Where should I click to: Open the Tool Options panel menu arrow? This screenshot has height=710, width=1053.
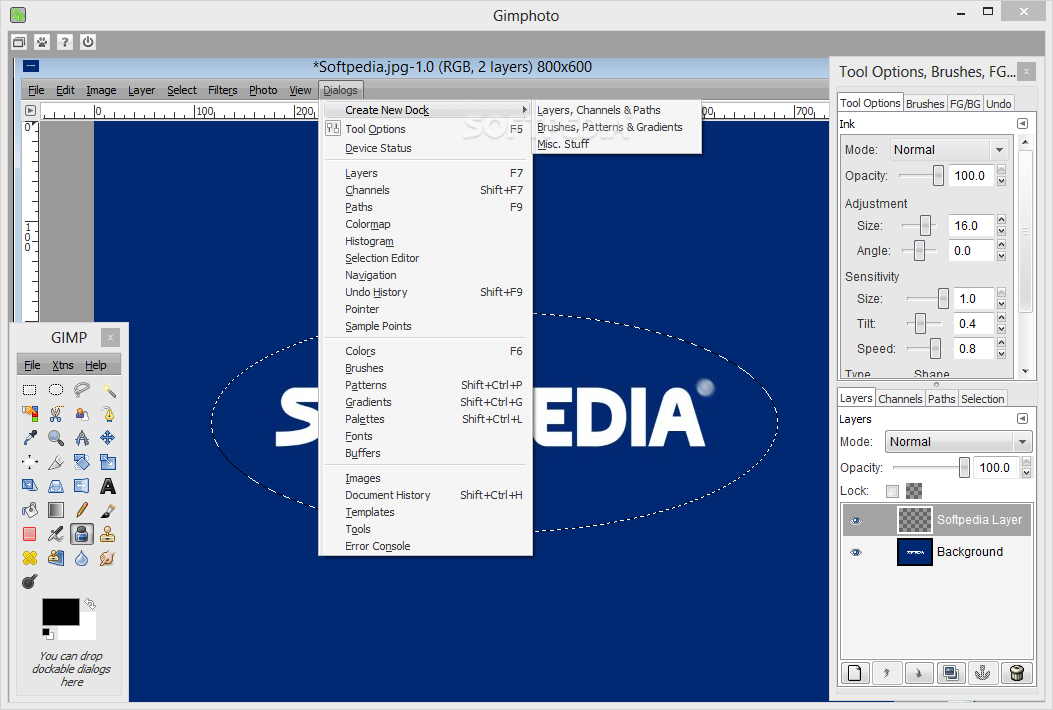coord(1022,124)
